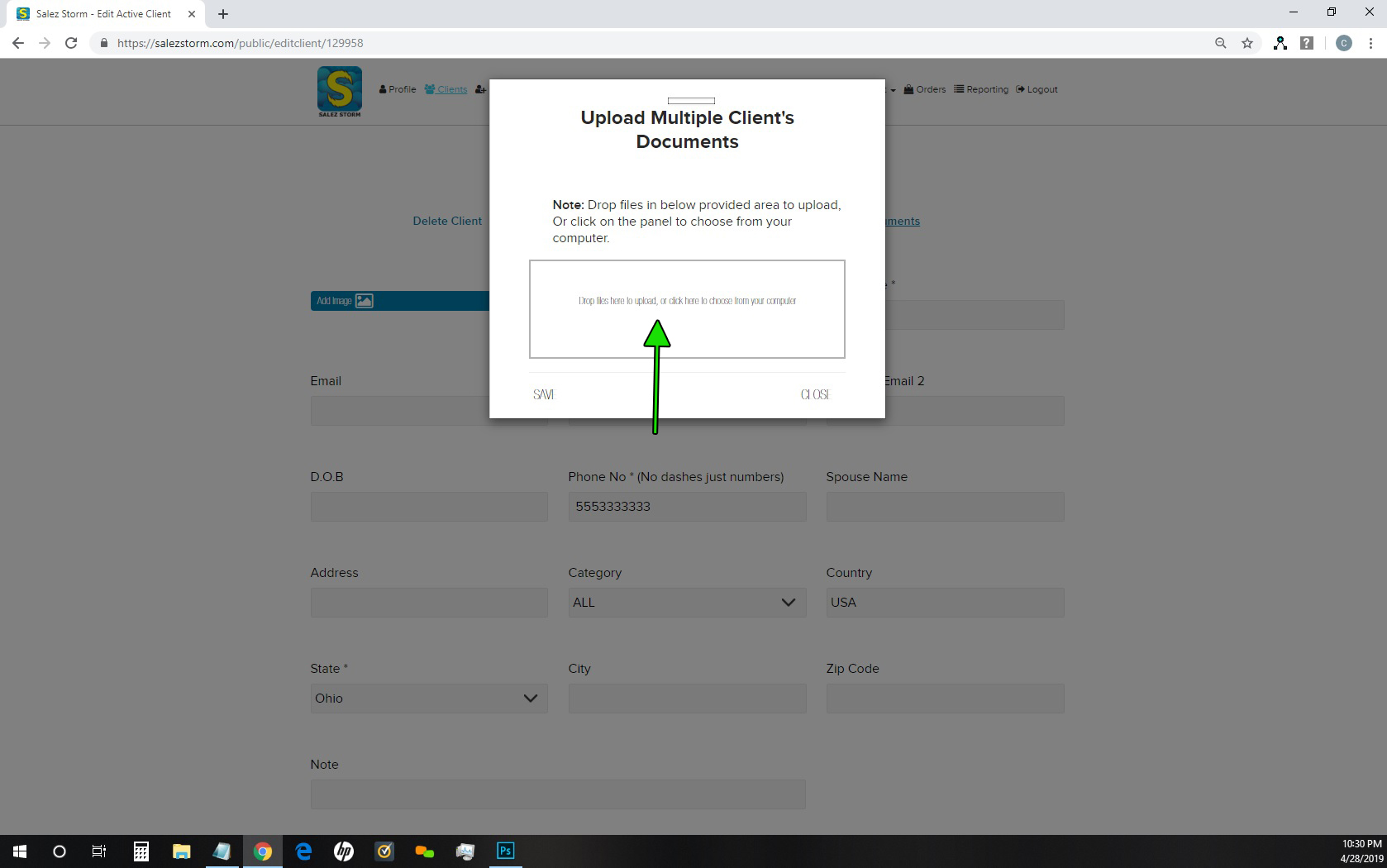1387x868 pixels.
Task: Open the Profile menu item
Action: tap(398, 89)
